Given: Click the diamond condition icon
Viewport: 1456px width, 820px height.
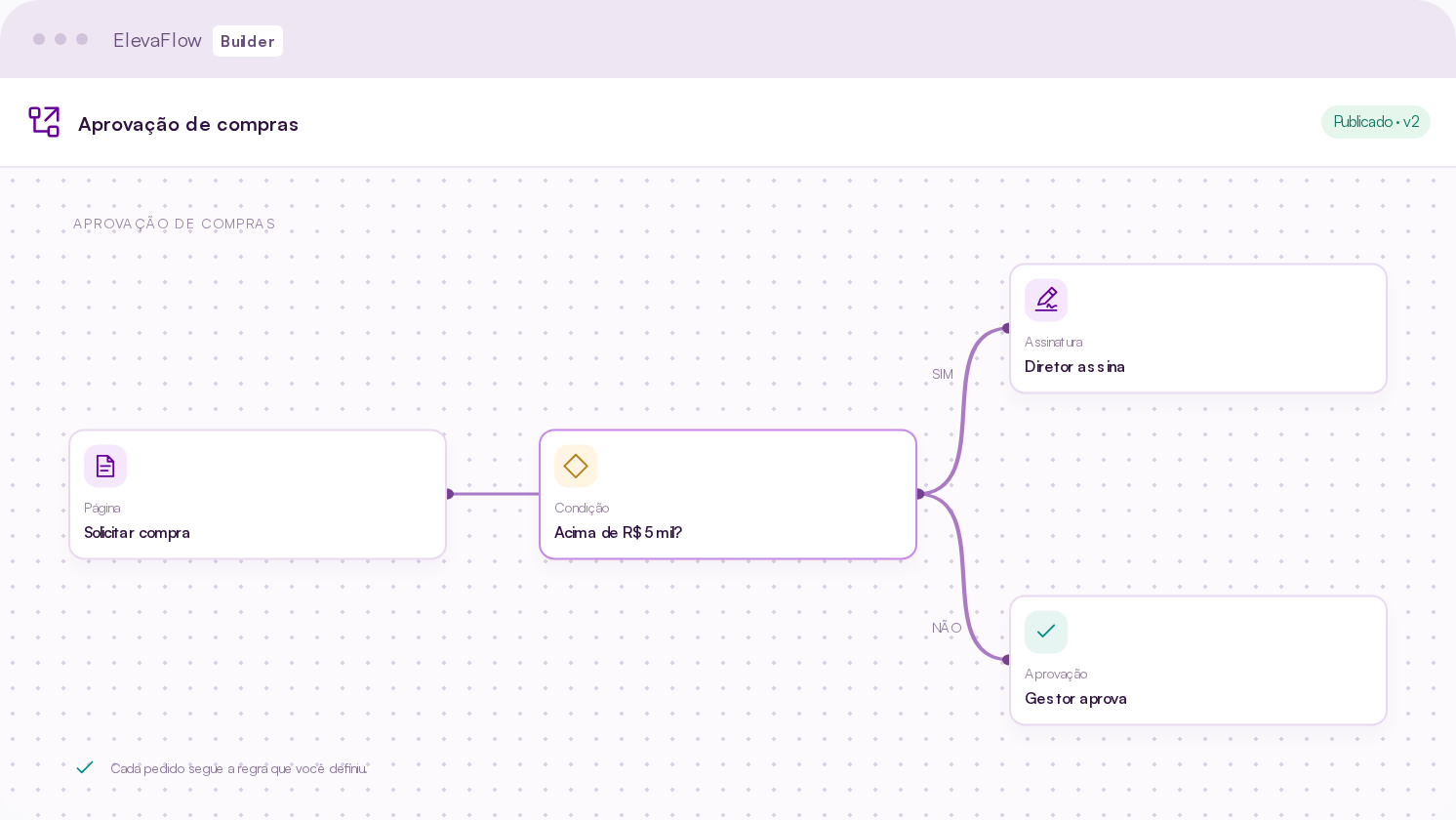Looking at the screenshot, I should (576, 466).
